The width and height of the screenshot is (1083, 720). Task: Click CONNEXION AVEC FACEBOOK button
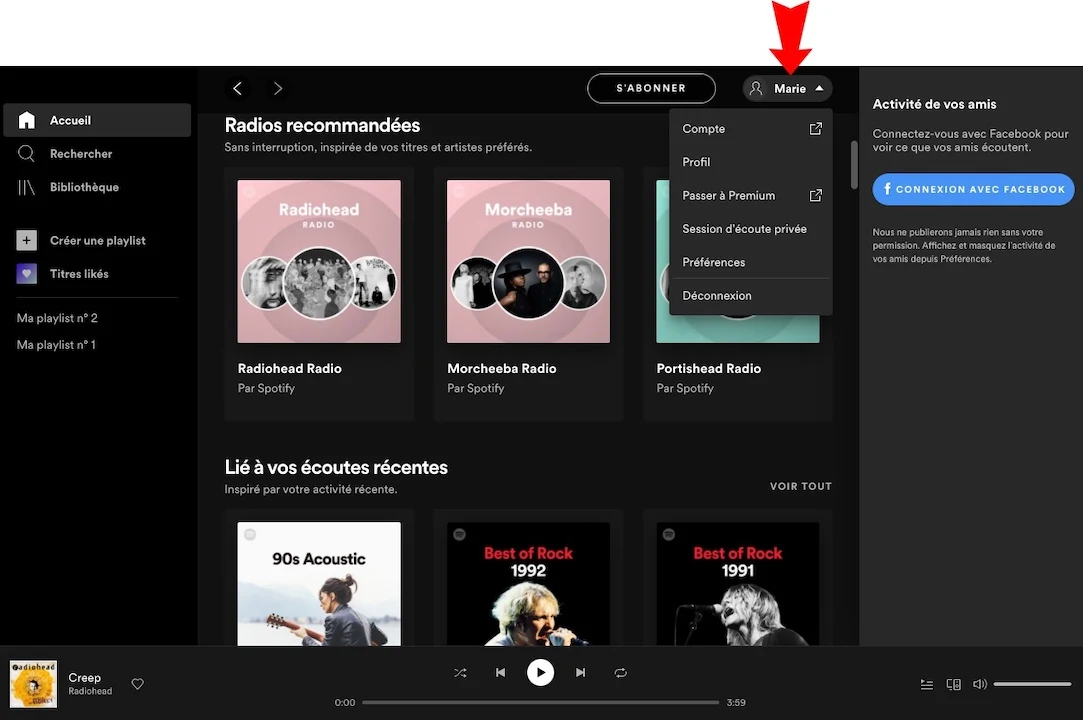click(x=973, y=189)
